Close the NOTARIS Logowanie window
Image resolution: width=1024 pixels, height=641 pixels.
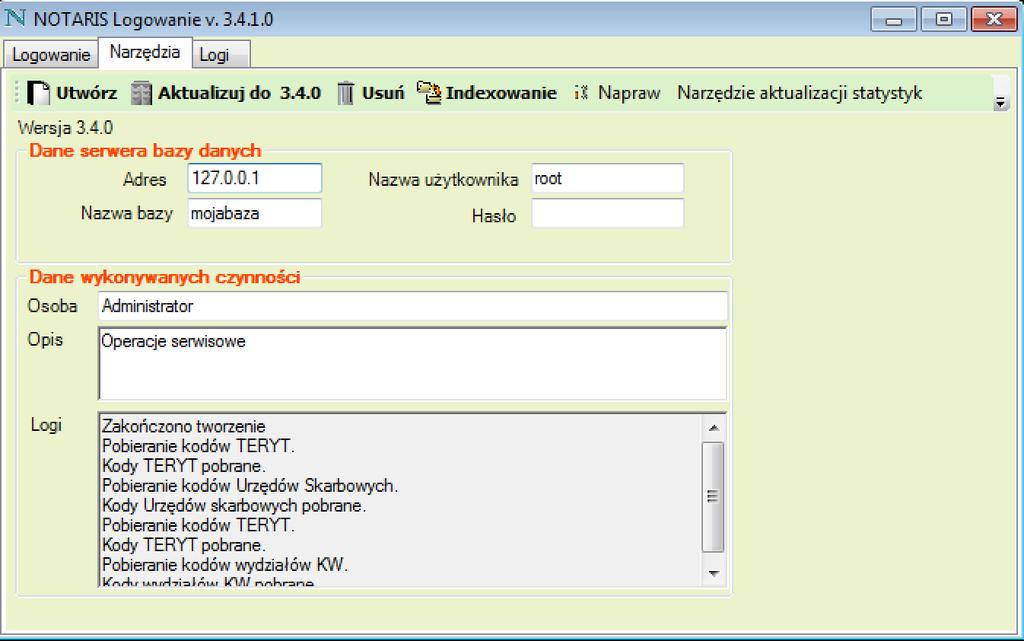tap(994, 20)
